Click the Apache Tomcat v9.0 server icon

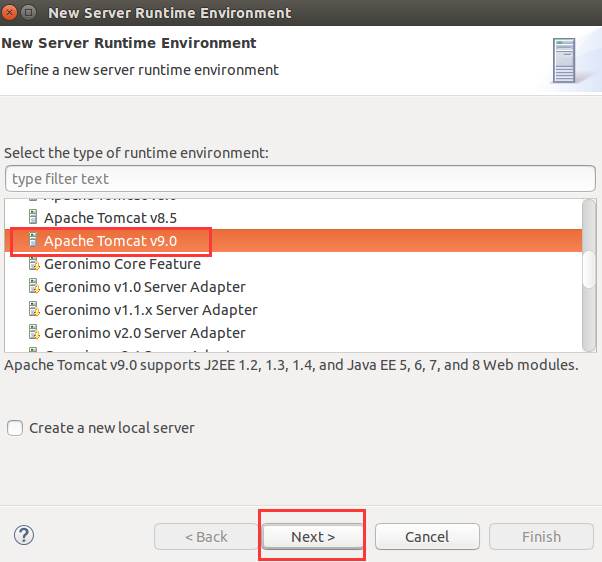pyautogui.click(x=33, y=241)
